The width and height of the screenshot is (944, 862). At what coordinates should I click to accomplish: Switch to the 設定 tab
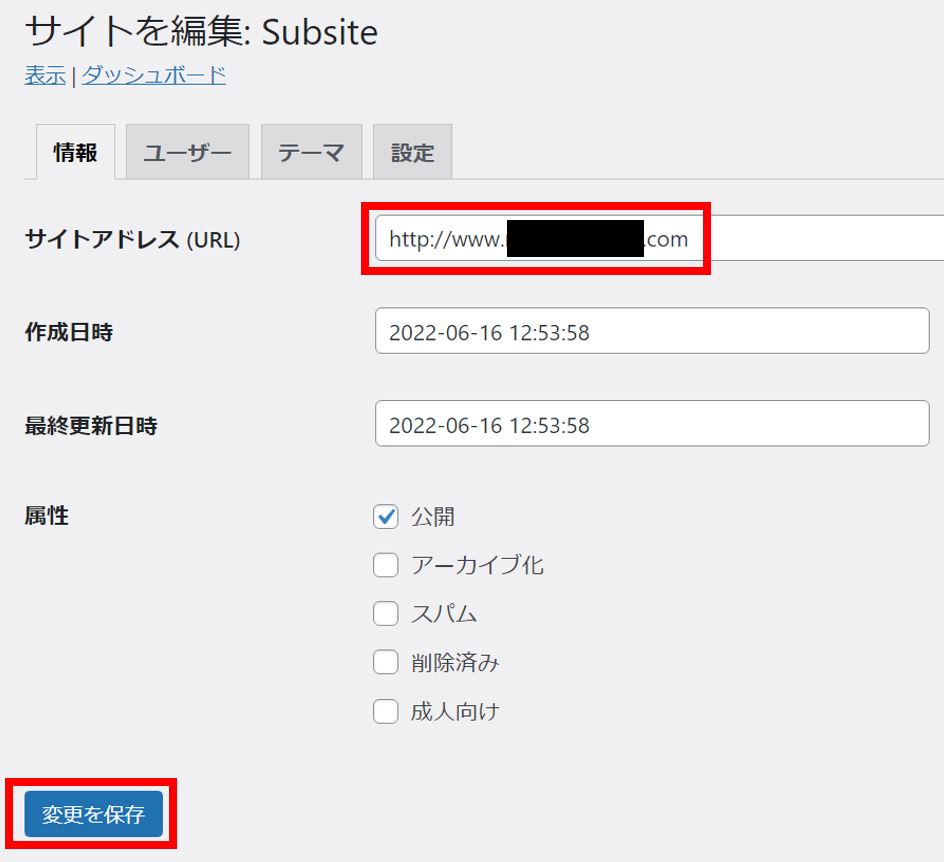(412, 153)
